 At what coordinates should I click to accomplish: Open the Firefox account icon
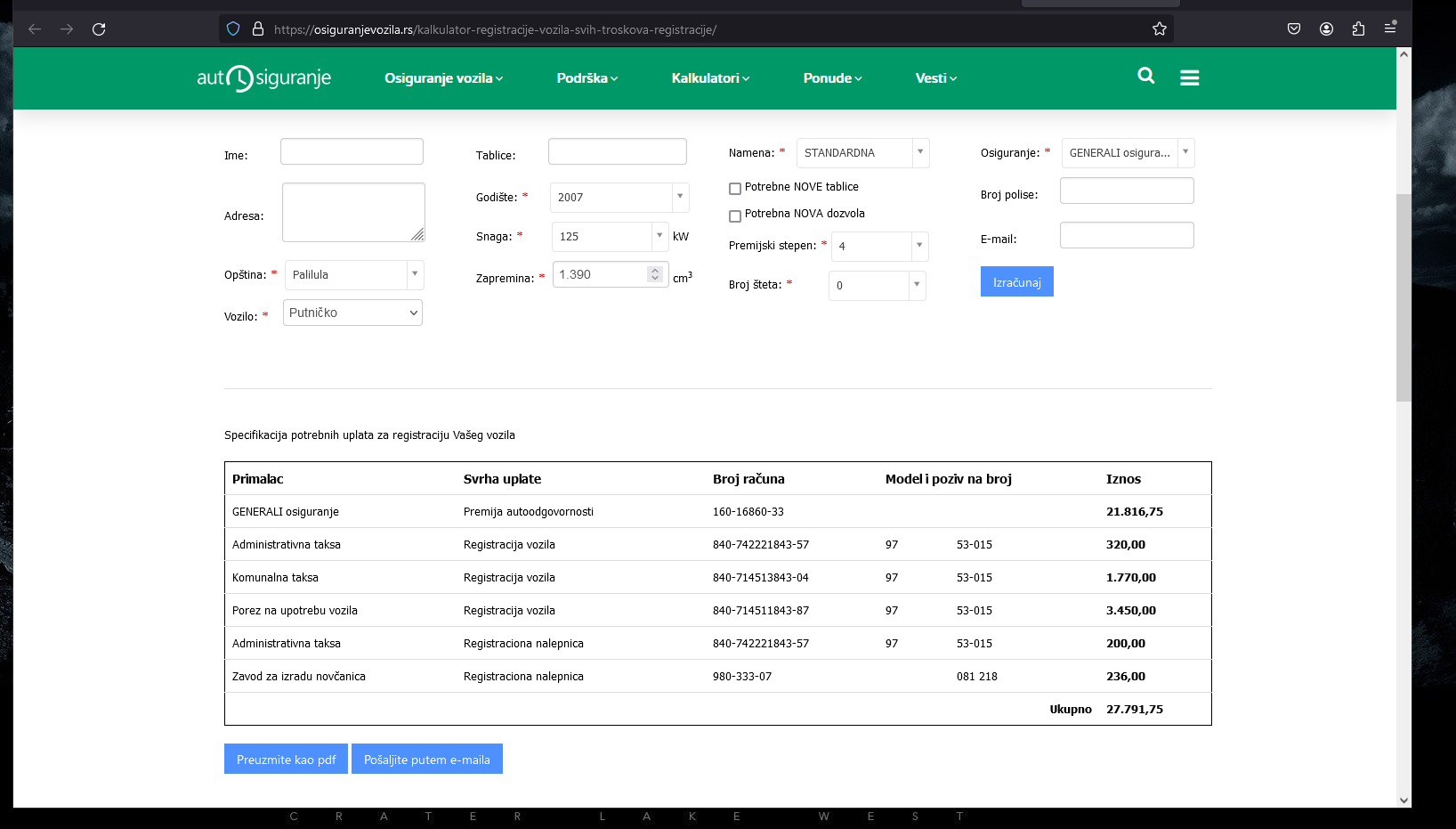(x=1326, y=29)
